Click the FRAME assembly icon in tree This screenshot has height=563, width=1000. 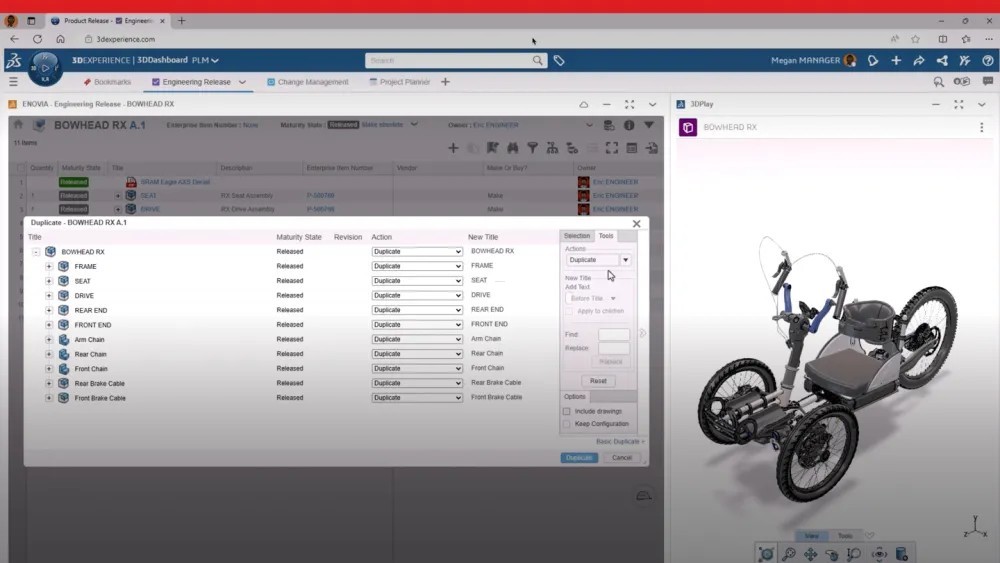[x=64, y=266]
